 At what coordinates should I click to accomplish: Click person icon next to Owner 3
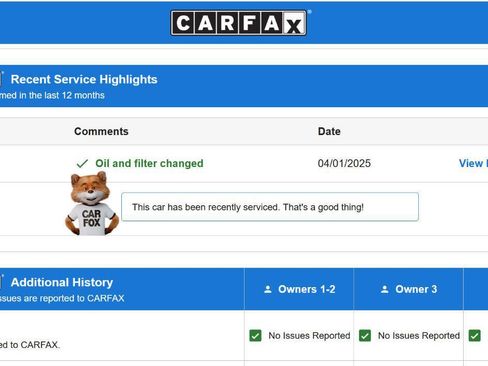(x=385, y=289)
